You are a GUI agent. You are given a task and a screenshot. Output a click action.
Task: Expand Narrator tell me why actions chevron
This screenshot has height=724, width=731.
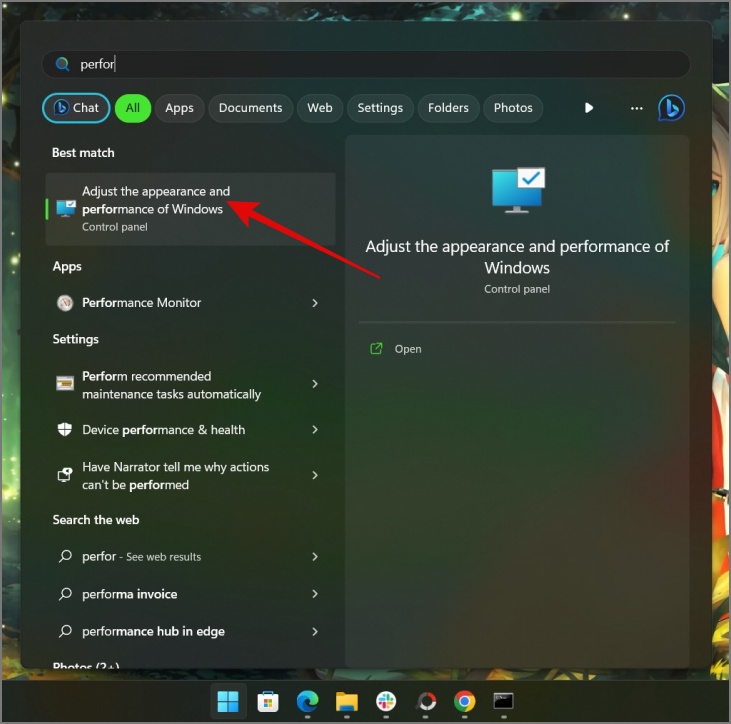(x=315, y=476)
